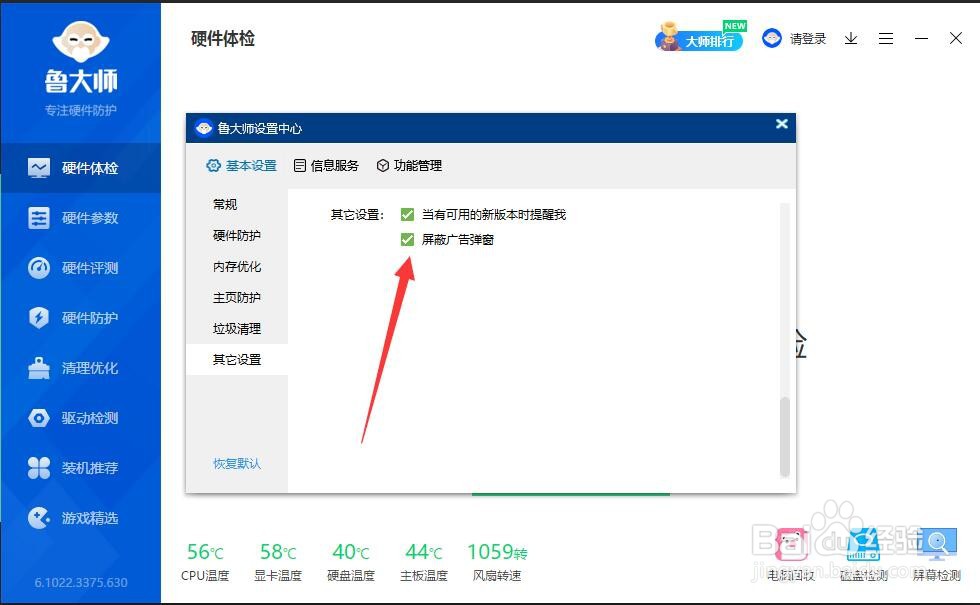
Task: Select 清理优化 cleanup section
Action: (81, 368)
